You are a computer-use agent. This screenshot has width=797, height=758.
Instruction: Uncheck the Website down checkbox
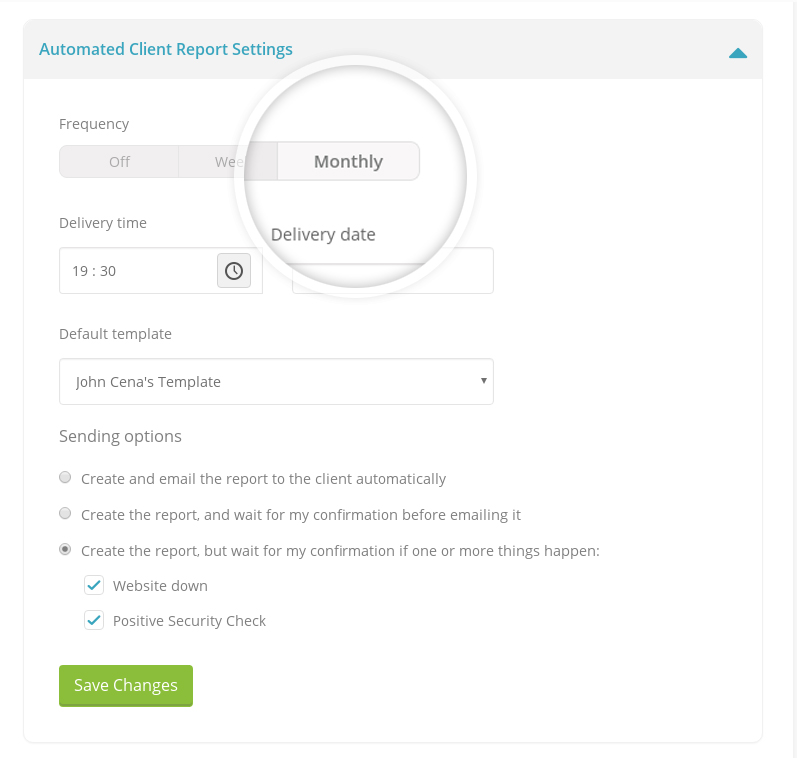[94, 585]
